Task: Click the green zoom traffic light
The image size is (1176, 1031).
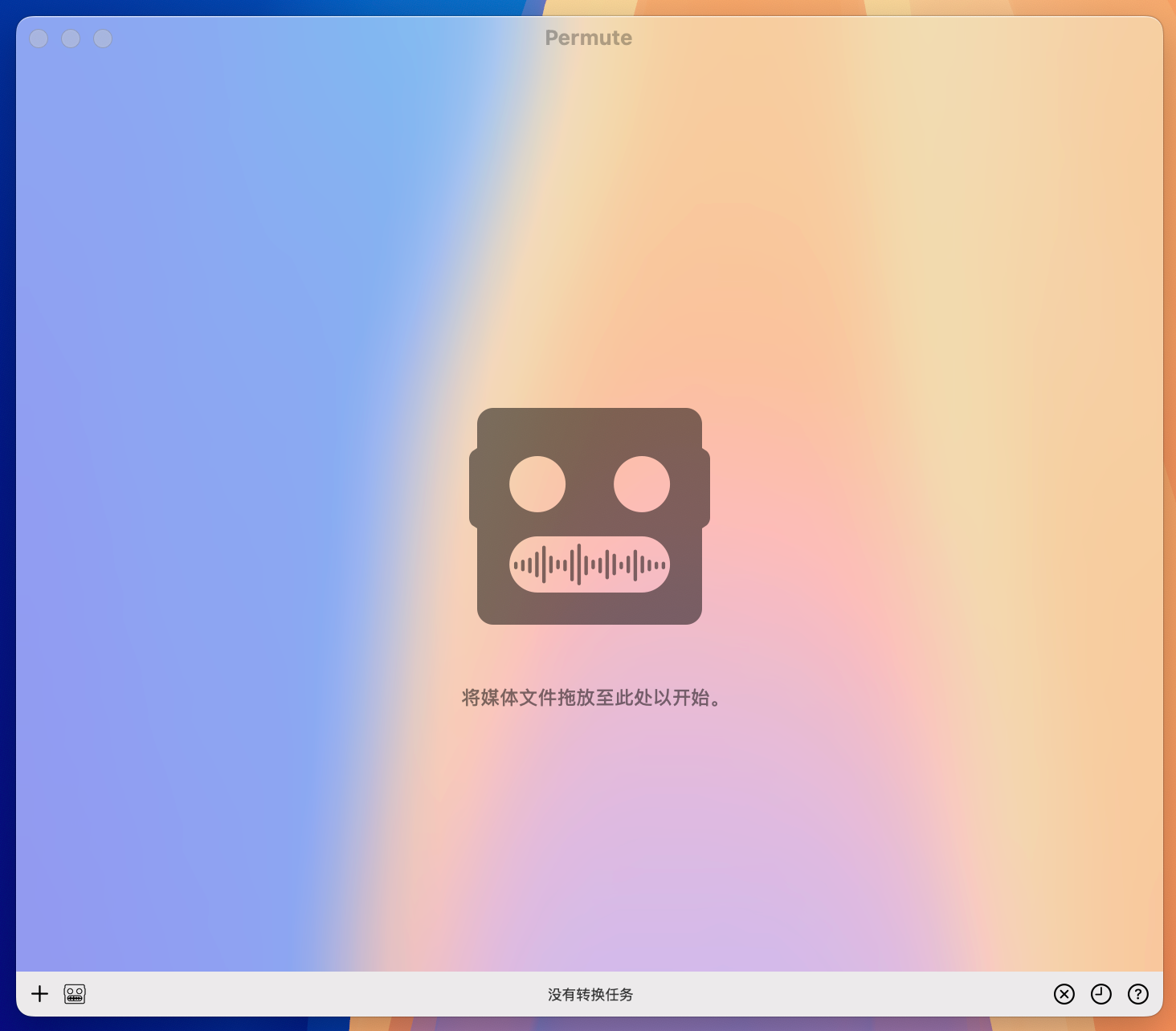Action: click(103, 39)
